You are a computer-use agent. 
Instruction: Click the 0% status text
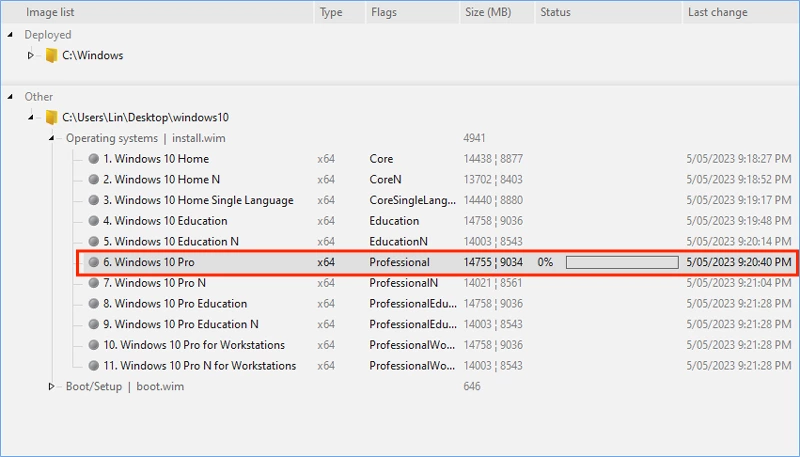[x=545, y=262]
